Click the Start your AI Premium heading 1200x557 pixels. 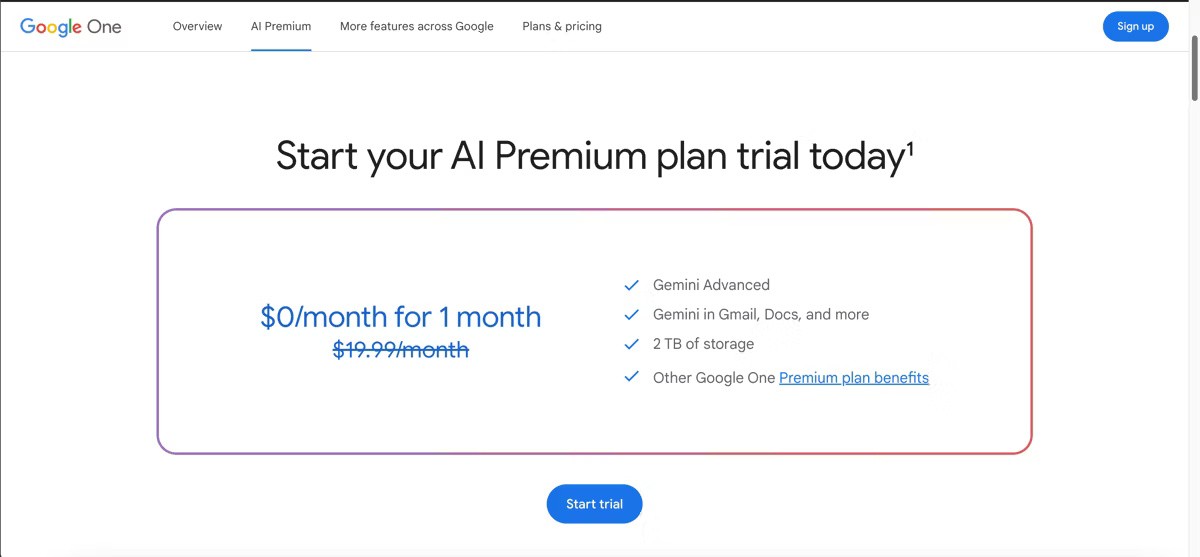[x=589, y=157]
